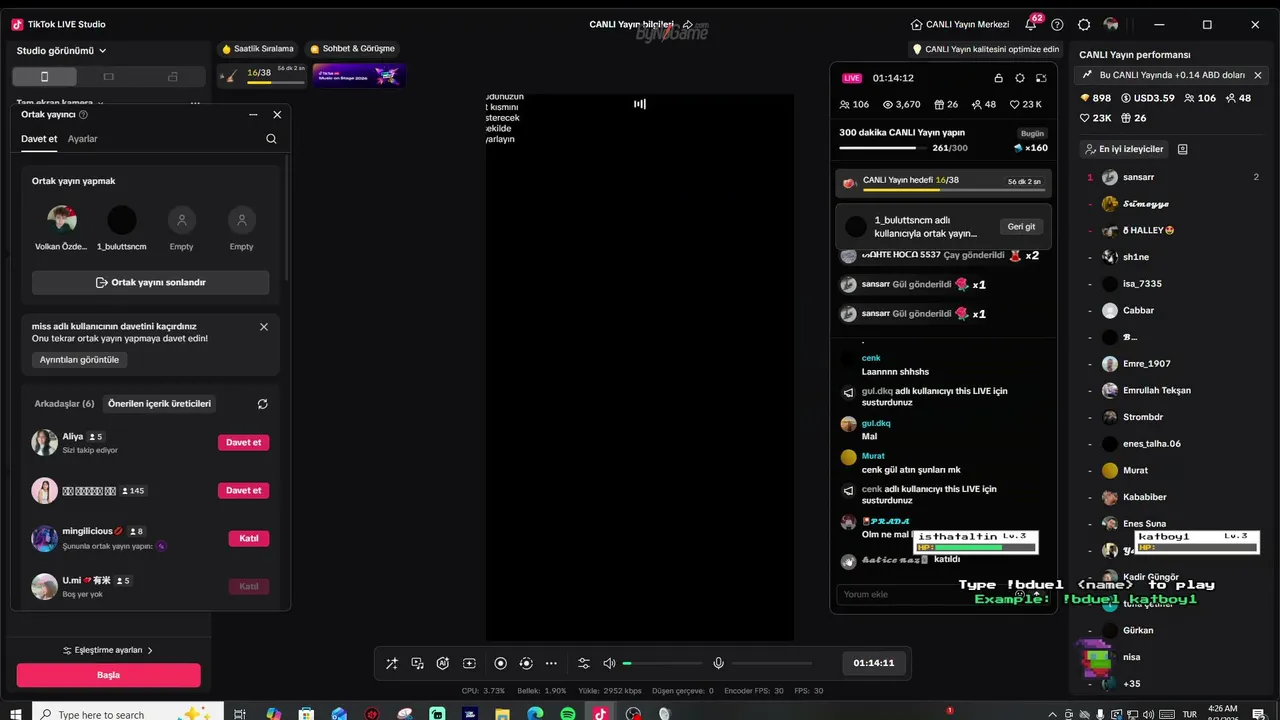Viewport: 1280px width, 720px height.
Task: Search co-hosts with the magnifier icon
Action: point(271,139)
